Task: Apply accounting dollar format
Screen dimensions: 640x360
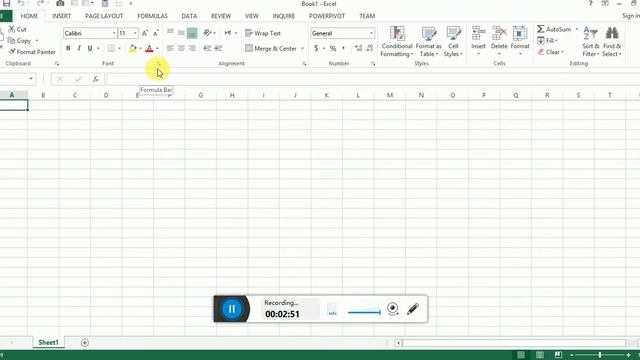Action: pyautogui.click(x=316, y=48)
